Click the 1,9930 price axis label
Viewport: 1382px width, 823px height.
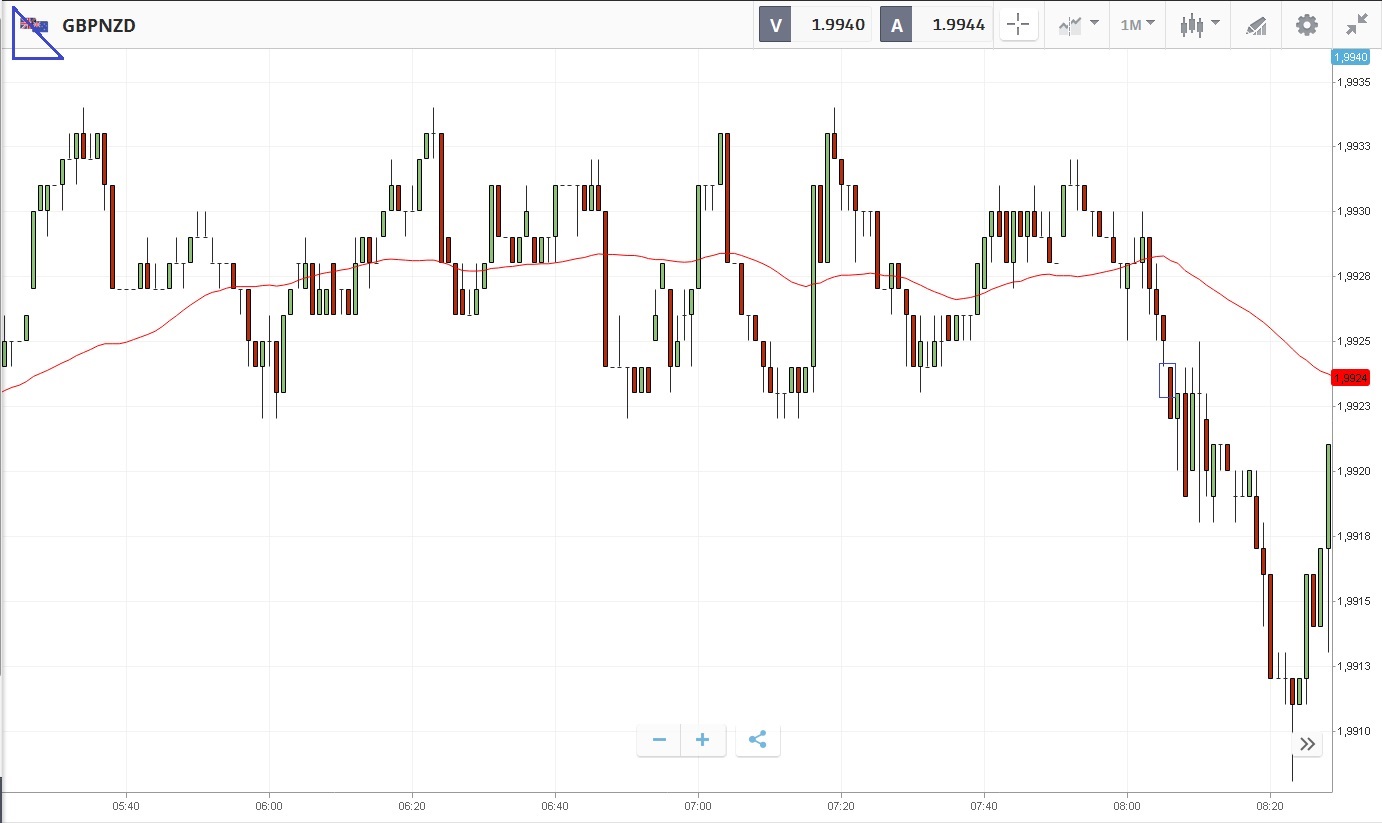[x=1352, y=212]
